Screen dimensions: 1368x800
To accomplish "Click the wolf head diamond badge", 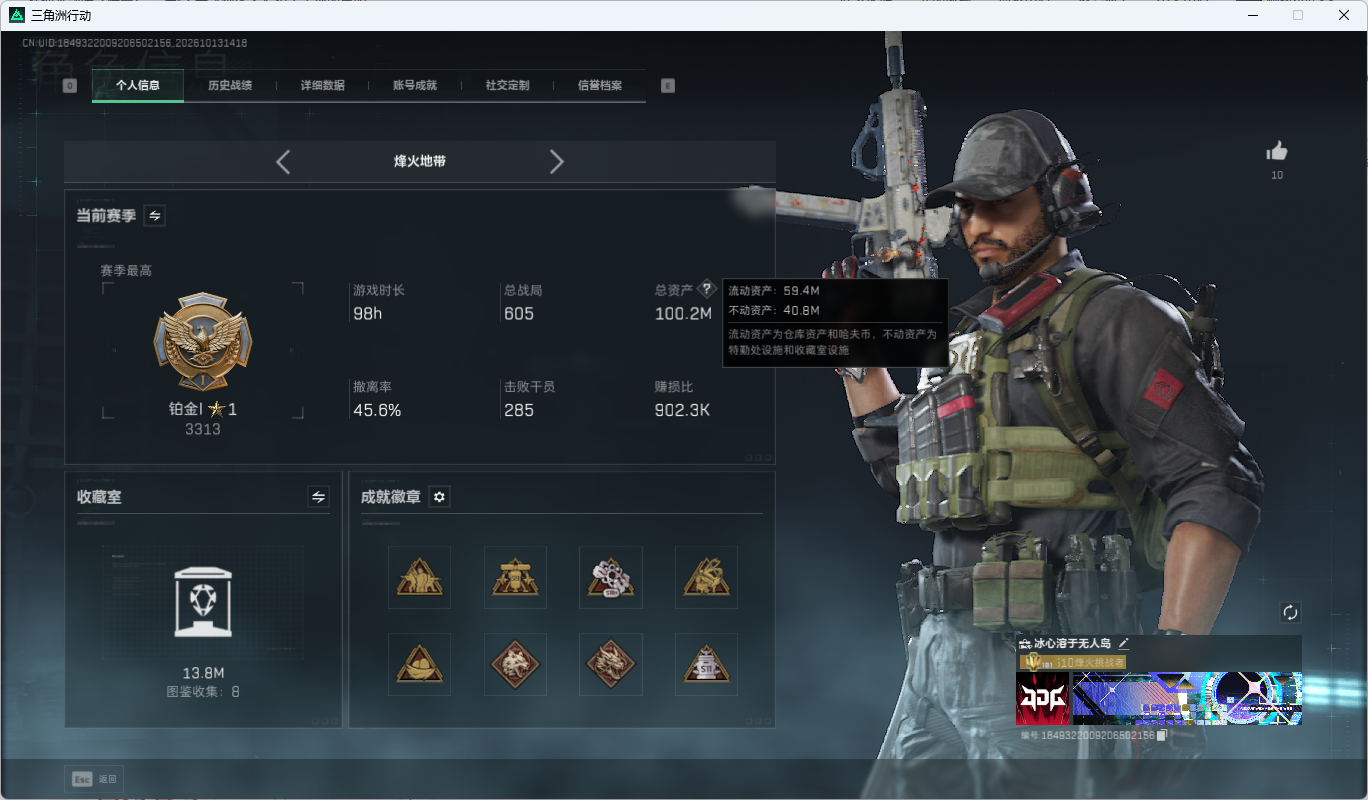I will (x=515, y=664).
